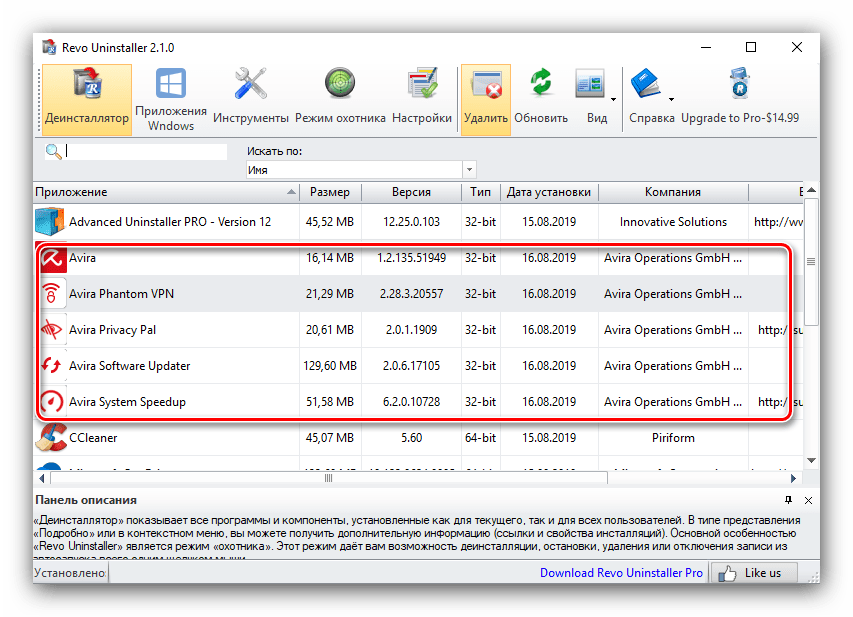Pin the Панель описания panel
Image resolution: width=853 pixels, height=617 pixels.
(x=788, y=499)
